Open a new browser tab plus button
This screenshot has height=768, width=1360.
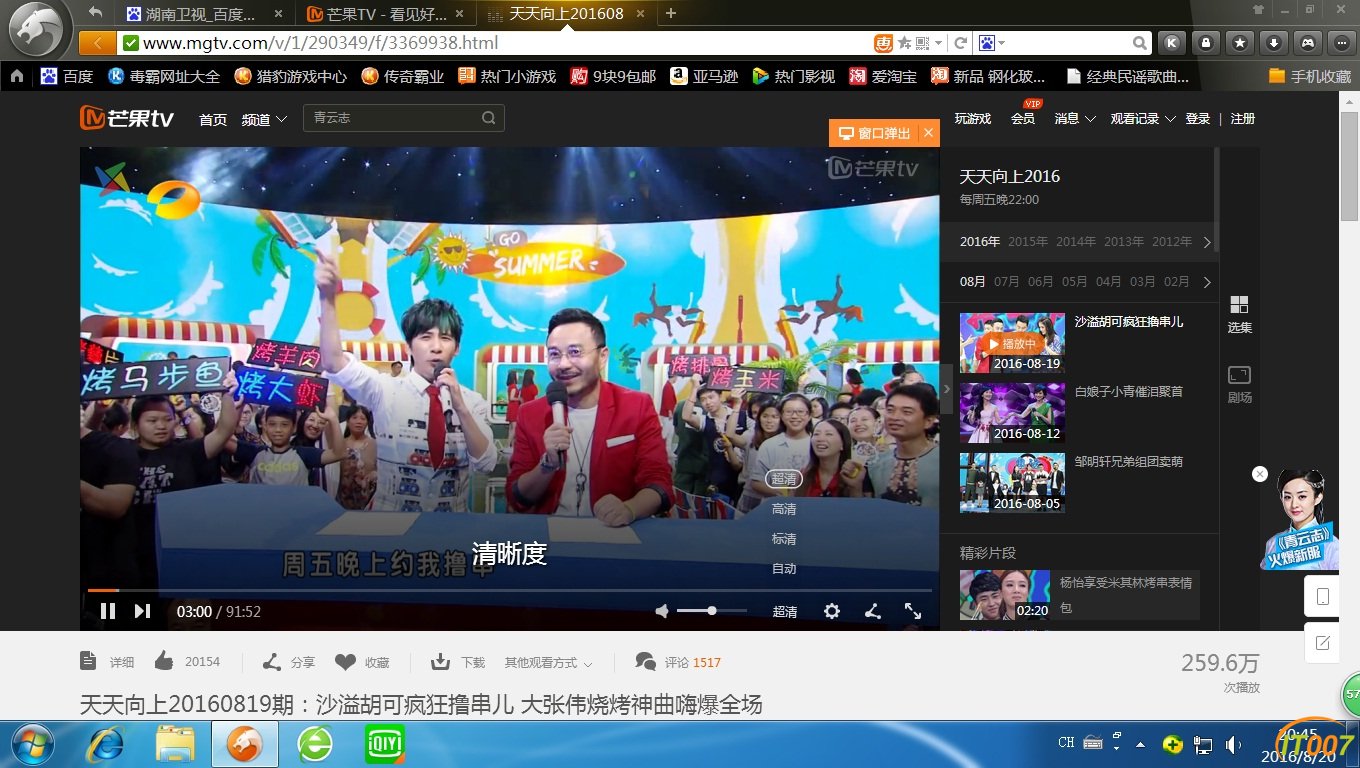pos(671,13)
